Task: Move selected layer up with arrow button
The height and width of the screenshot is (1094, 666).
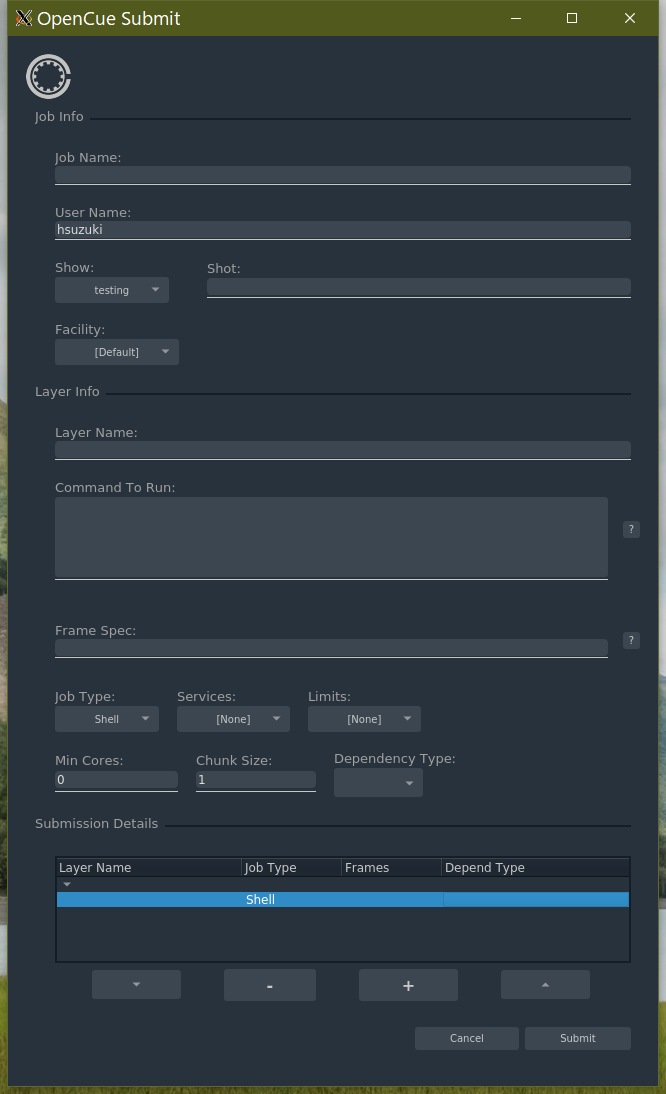Action: [545, 984]
